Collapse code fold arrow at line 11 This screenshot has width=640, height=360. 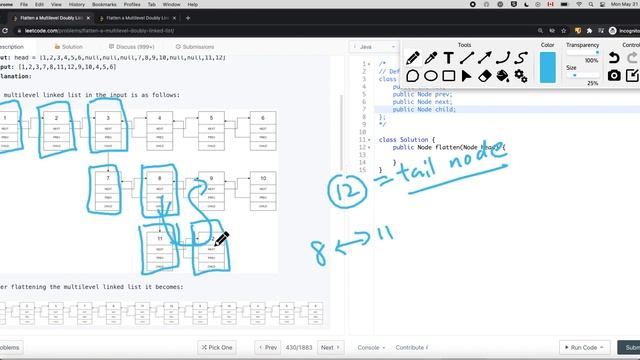click(369, 140)
